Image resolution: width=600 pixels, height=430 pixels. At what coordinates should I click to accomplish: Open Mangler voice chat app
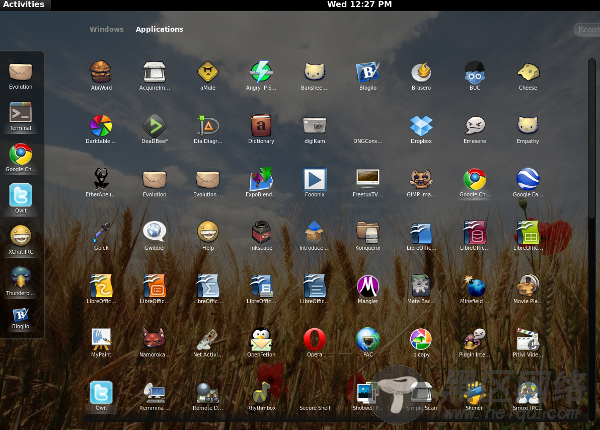pos(368,289)
